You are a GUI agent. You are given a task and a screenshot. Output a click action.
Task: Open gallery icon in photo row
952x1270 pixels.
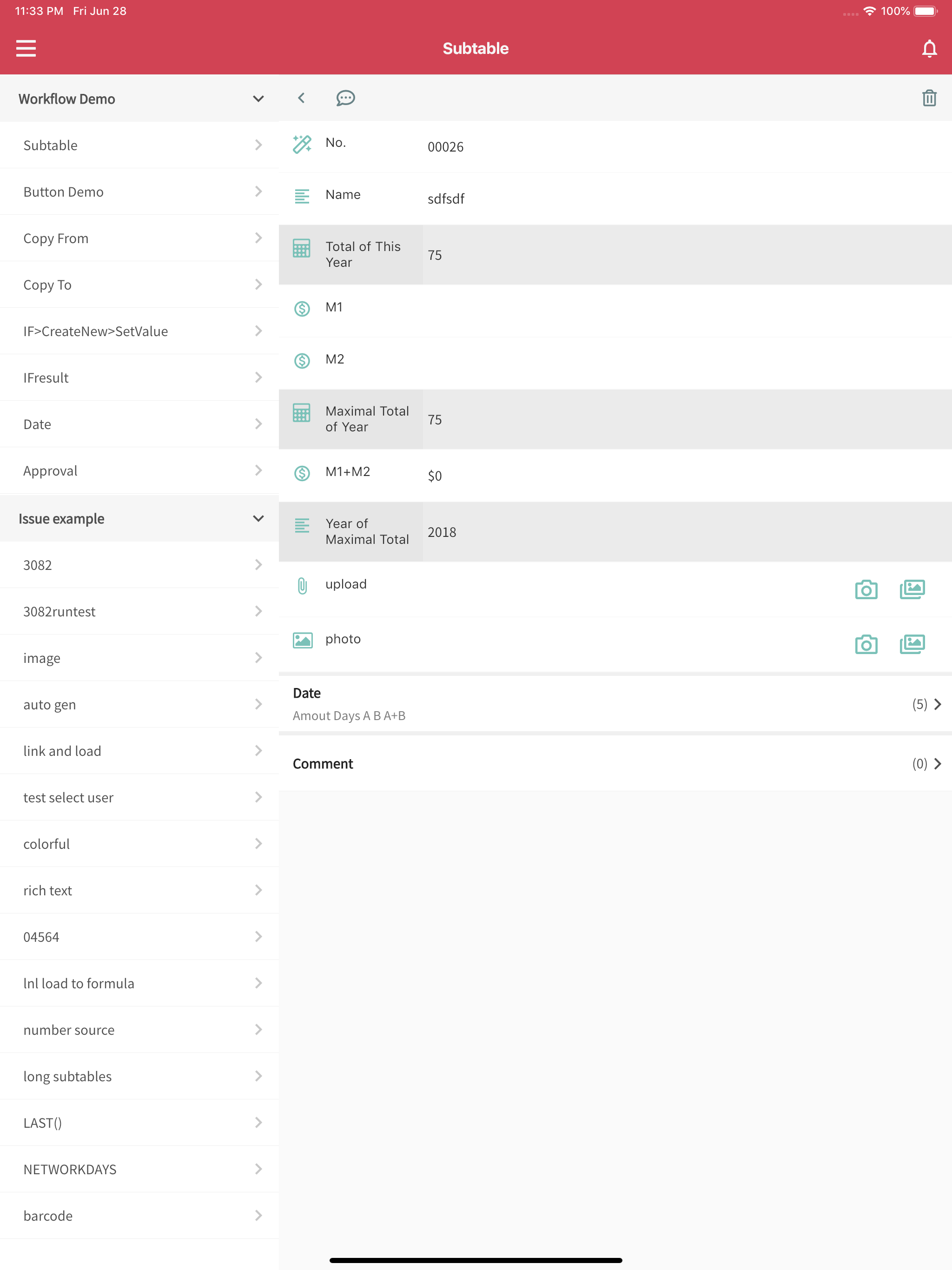(912, 644)
